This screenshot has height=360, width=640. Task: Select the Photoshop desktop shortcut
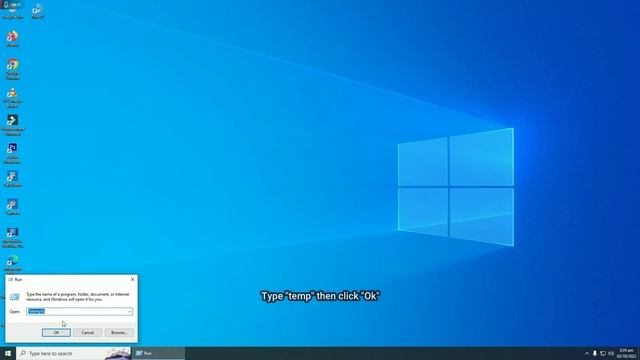(x=12, y=153)
